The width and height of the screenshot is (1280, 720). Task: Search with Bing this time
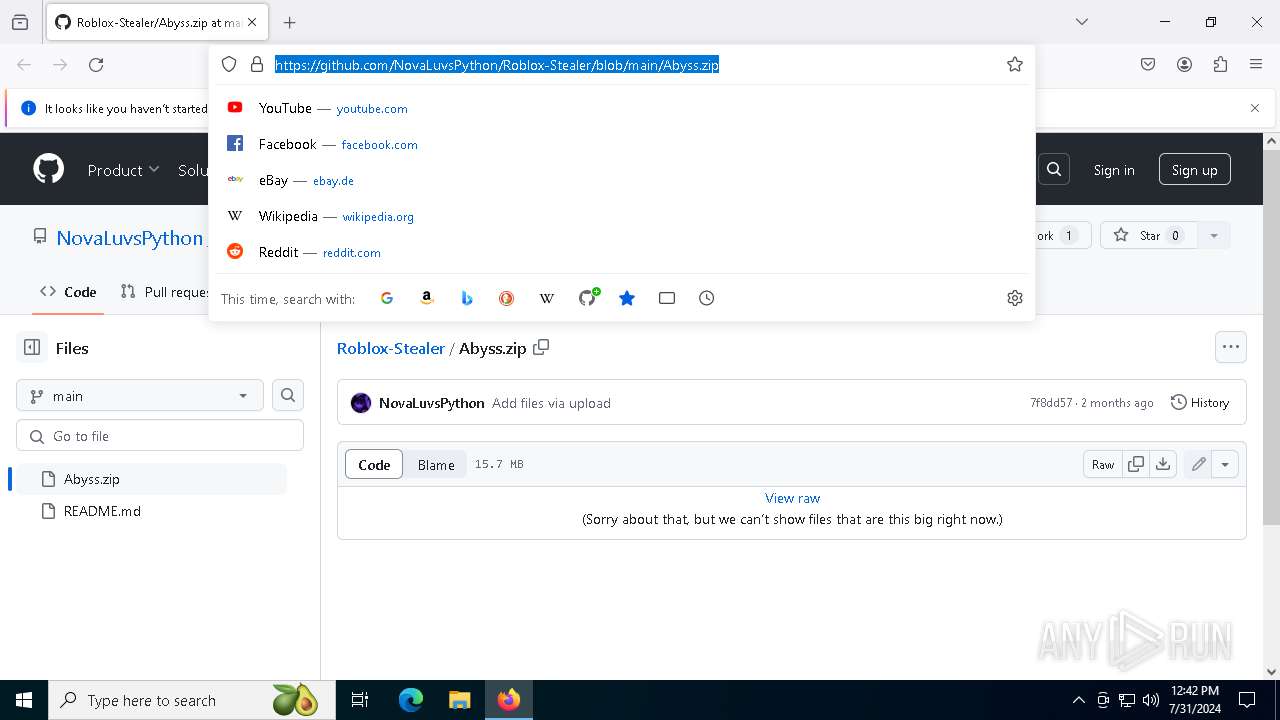click(467, 298)
